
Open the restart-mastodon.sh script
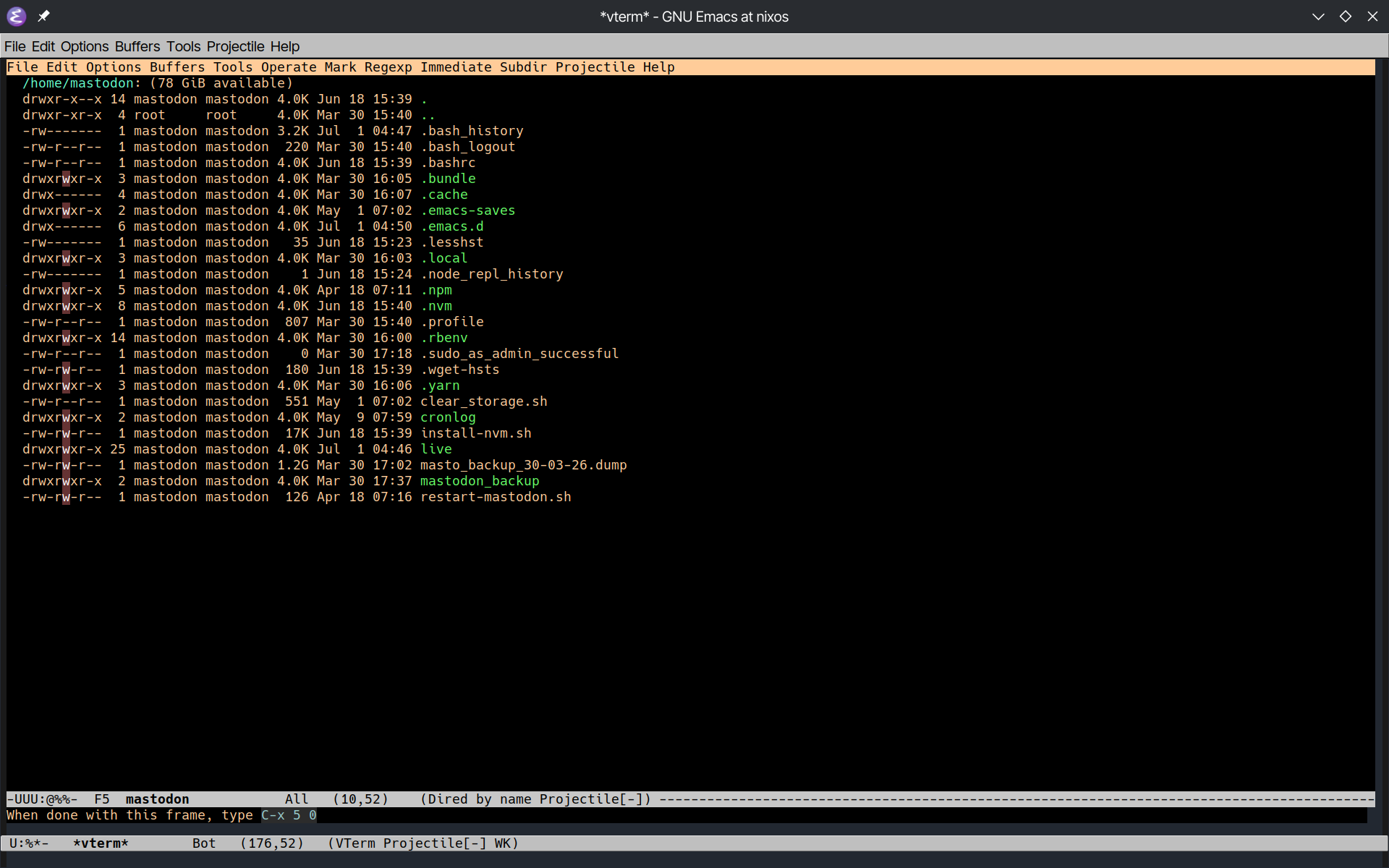click(x=496, y=497)
